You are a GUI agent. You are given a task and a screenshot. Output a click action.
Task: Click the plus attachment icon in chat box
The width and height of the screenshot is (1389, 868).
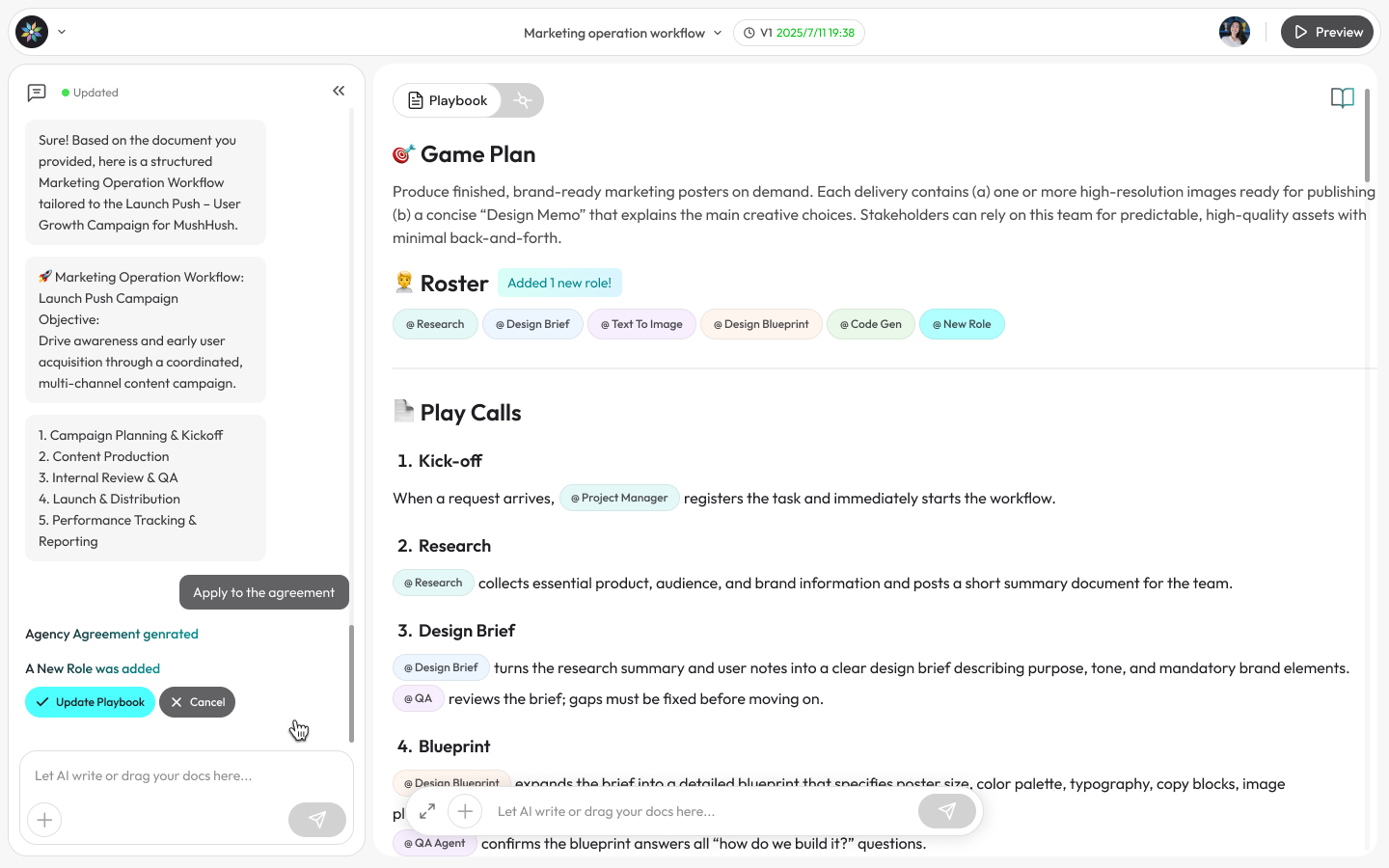[x=44, y=820]
